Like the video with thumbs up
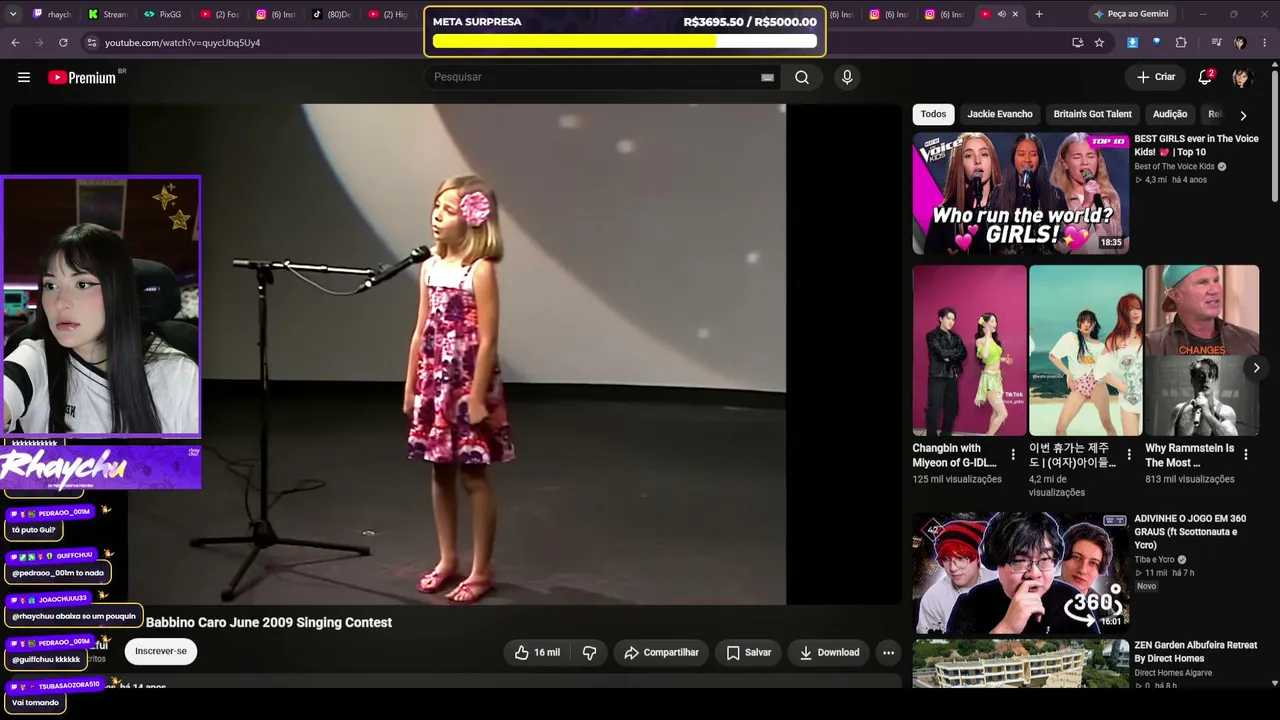This screenshot has width=1280, height=720. pos(537,652)
